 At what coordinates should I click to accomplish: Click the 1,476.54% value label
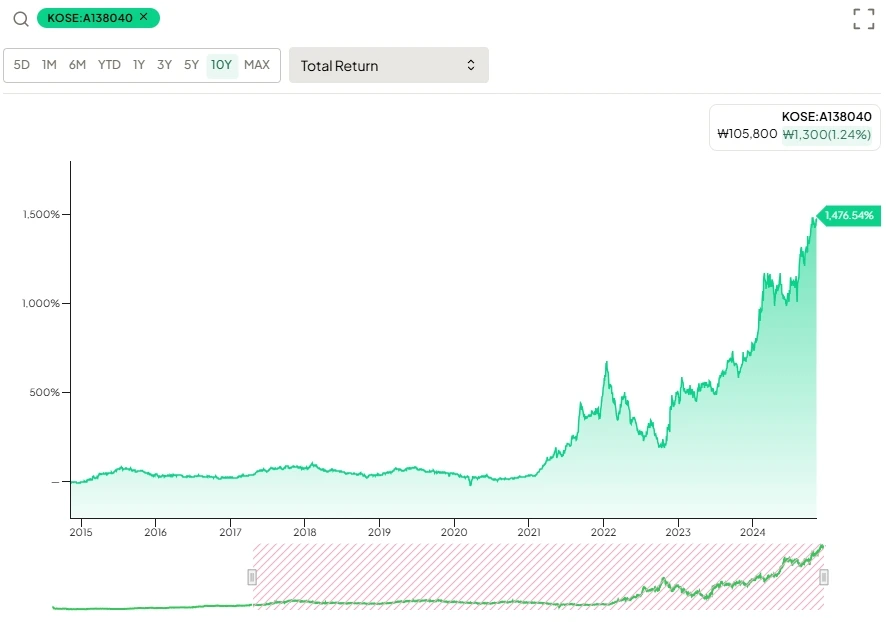pyautogui.click(x=849, y=215)
